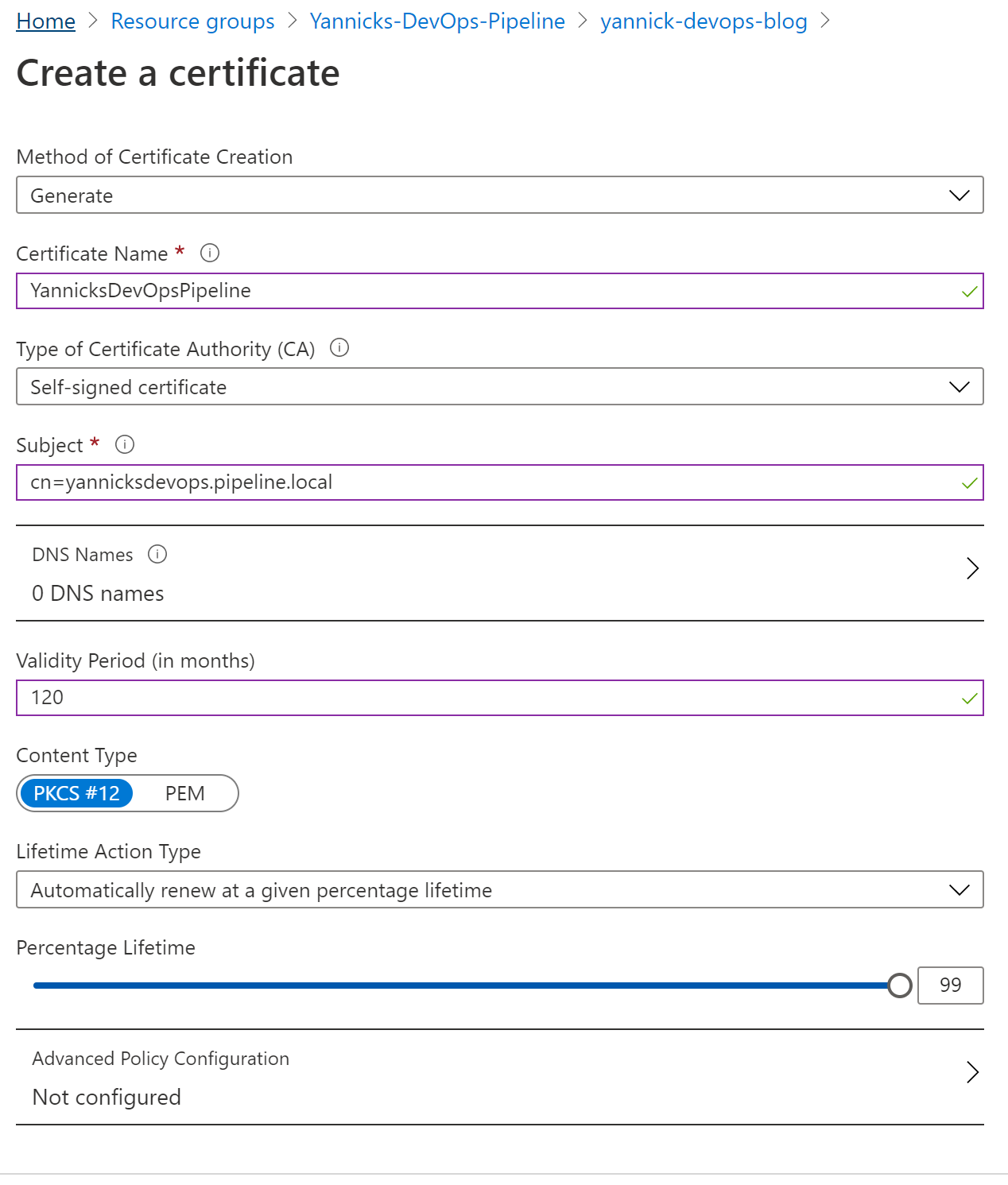Open the Lifetime Action Type dropdown
The width and height of the screenshot is (1008, 1185).
click(499, 890)
